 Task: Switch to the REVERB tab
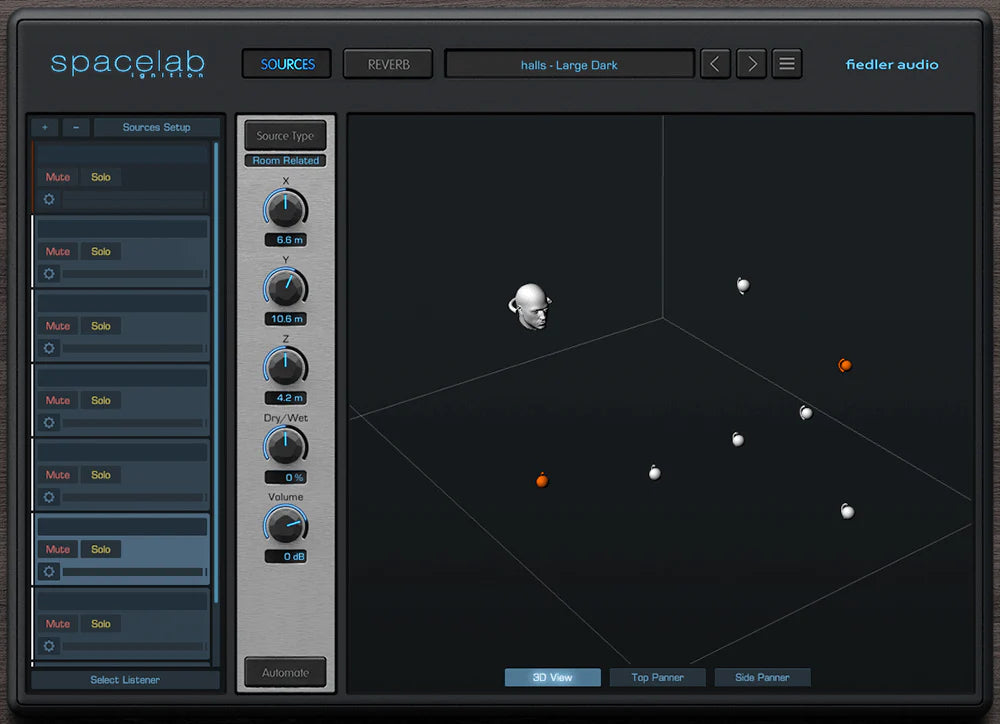[x=388, y=64]
